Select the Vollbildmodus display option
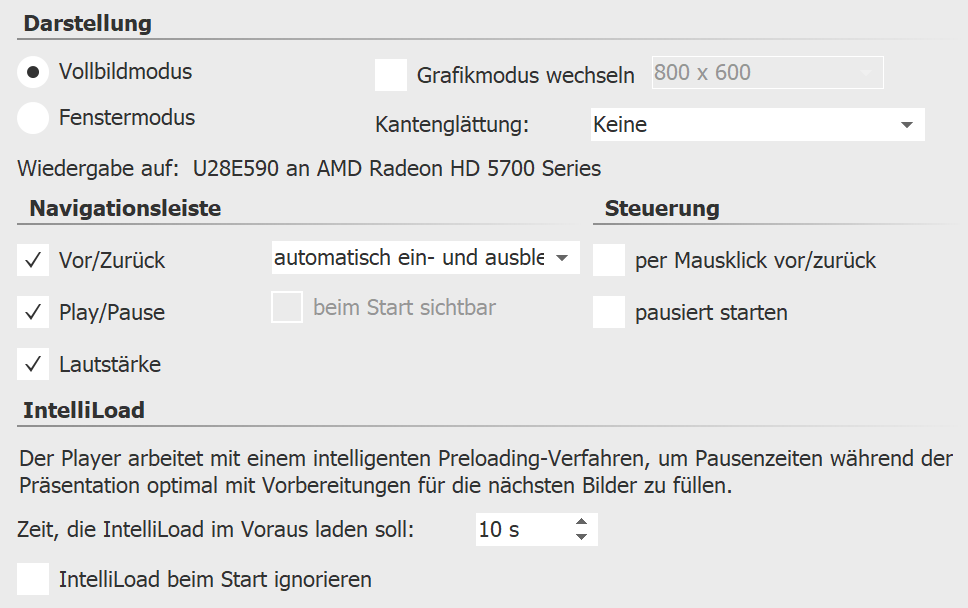968x608 pixels. [32, 72]
